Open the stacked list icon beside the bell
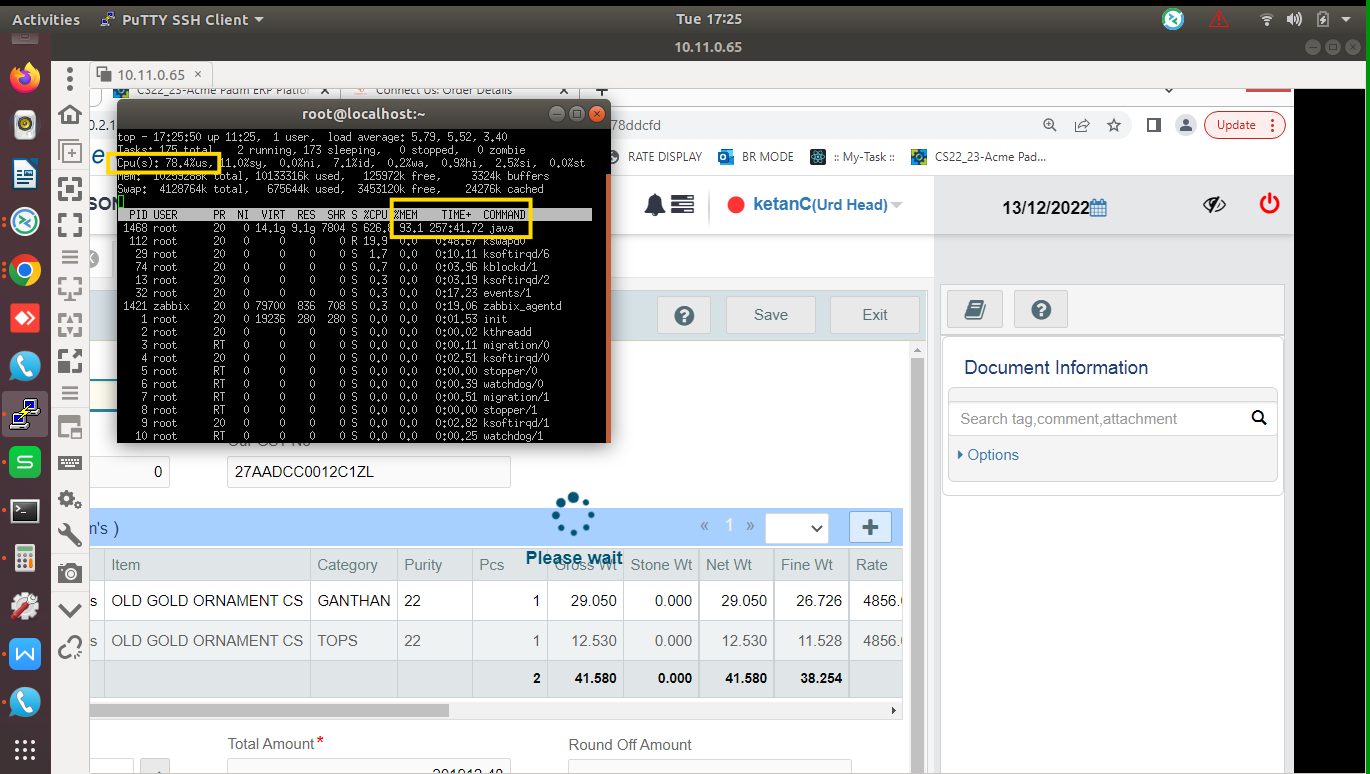Viewport: 1370px width, 774px height. point(682,205)
